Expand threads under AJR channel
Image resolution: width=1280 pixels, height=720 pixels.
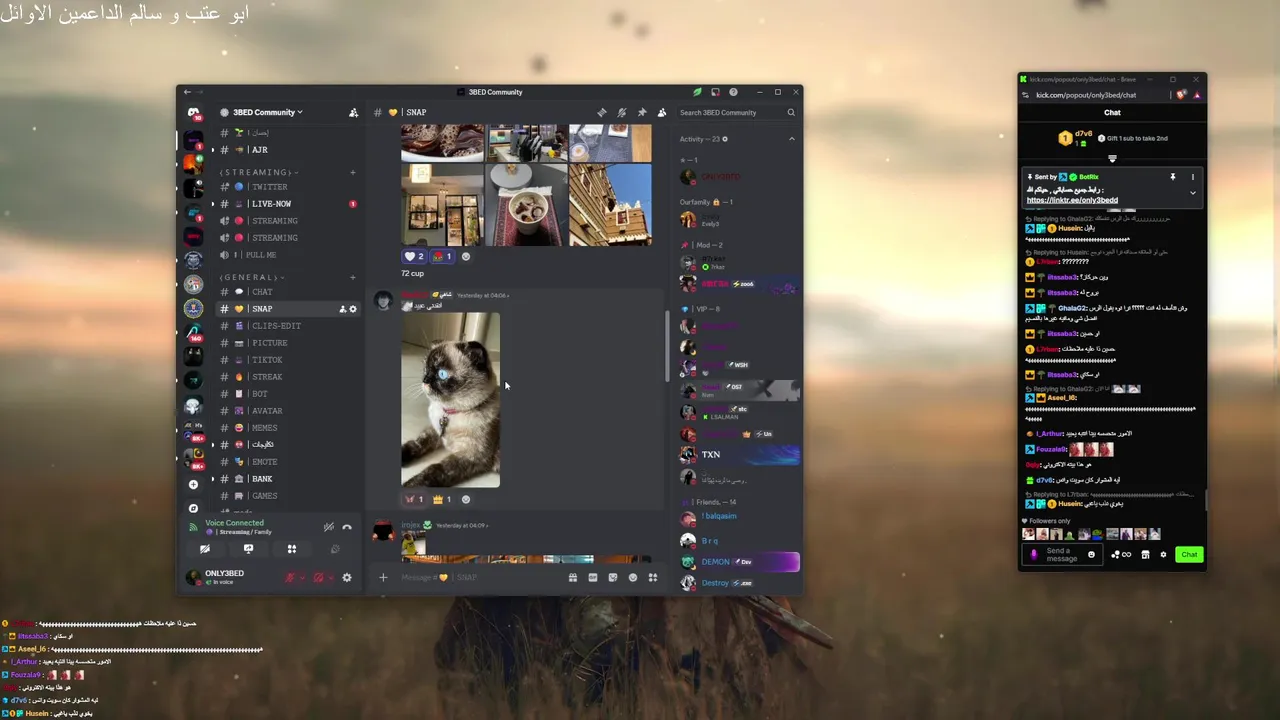click(x=212, y=150)
